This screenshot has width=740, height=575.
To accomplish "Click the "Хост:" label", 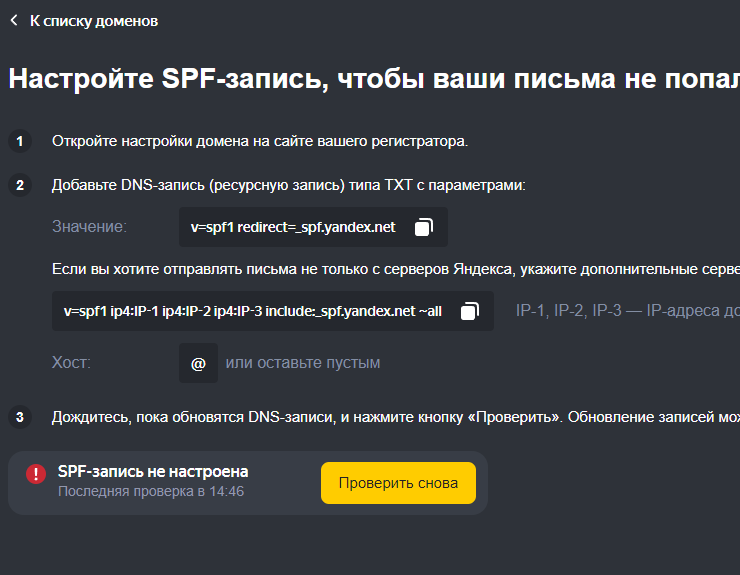I will tap(72, 363).
